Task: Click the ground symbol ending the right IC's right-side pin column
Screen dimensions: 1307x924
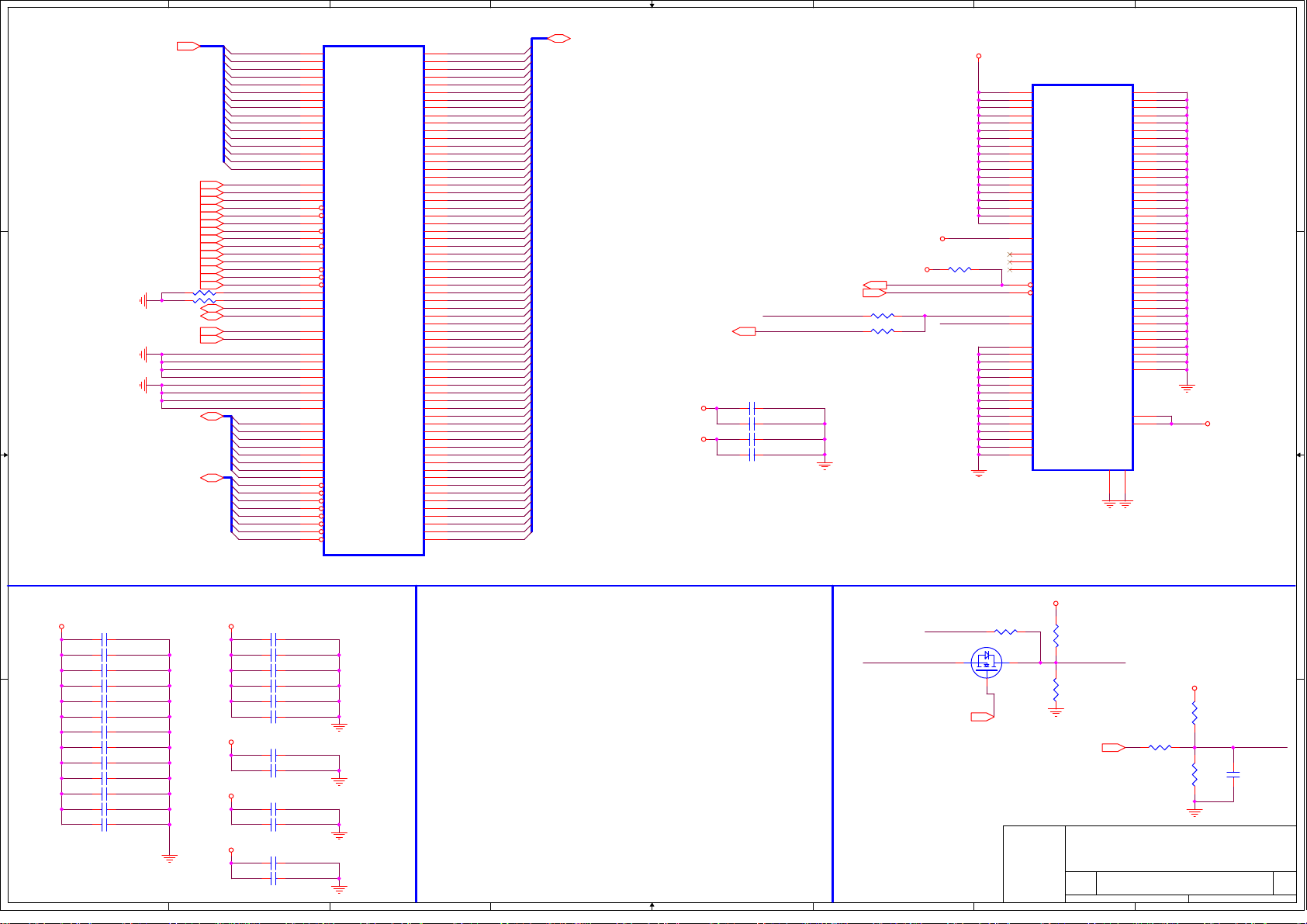Action: pyautogui.click(x=1187, y=388)
